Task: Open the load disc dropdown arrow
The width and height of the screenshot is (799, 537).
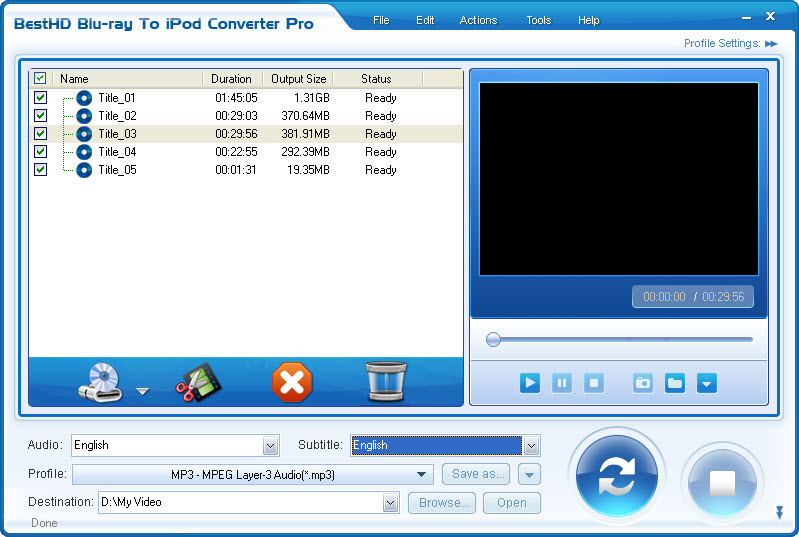Action: pos(143,391)
